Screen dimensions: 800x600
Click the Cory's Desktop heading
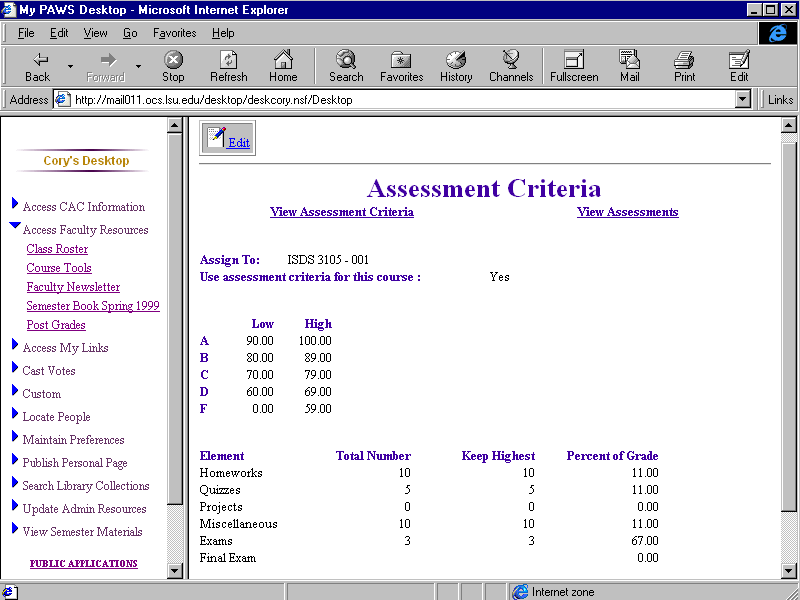click(86, 160)
